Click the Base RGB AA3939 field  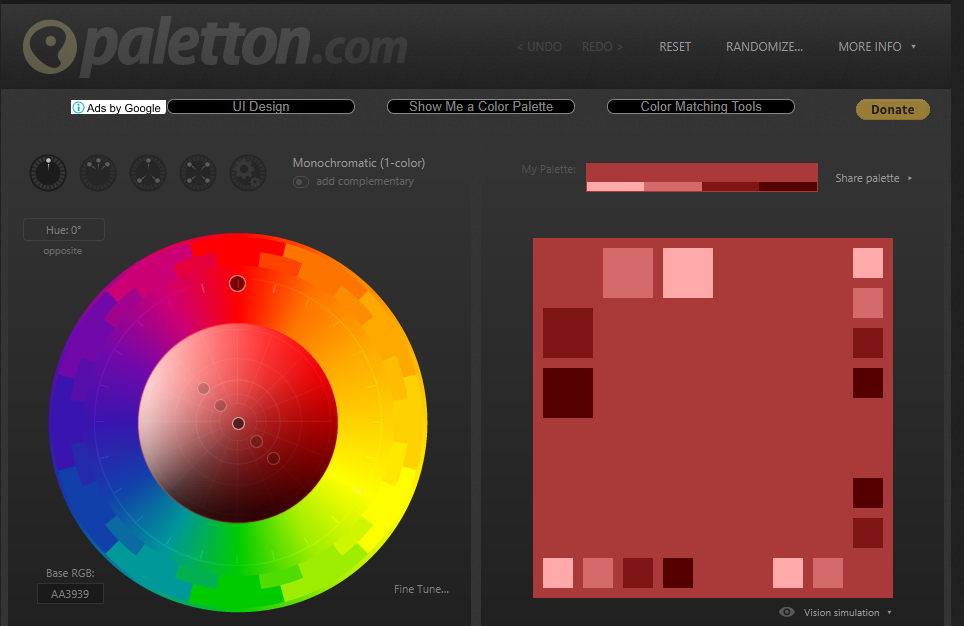(x=70, y=594)
